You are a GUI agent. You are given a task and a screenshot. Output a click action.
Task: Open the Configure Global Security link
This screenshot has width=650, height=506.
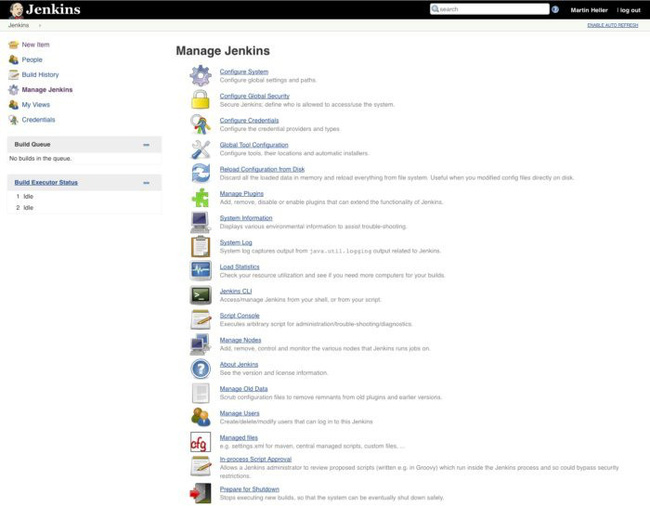[255, 96]
